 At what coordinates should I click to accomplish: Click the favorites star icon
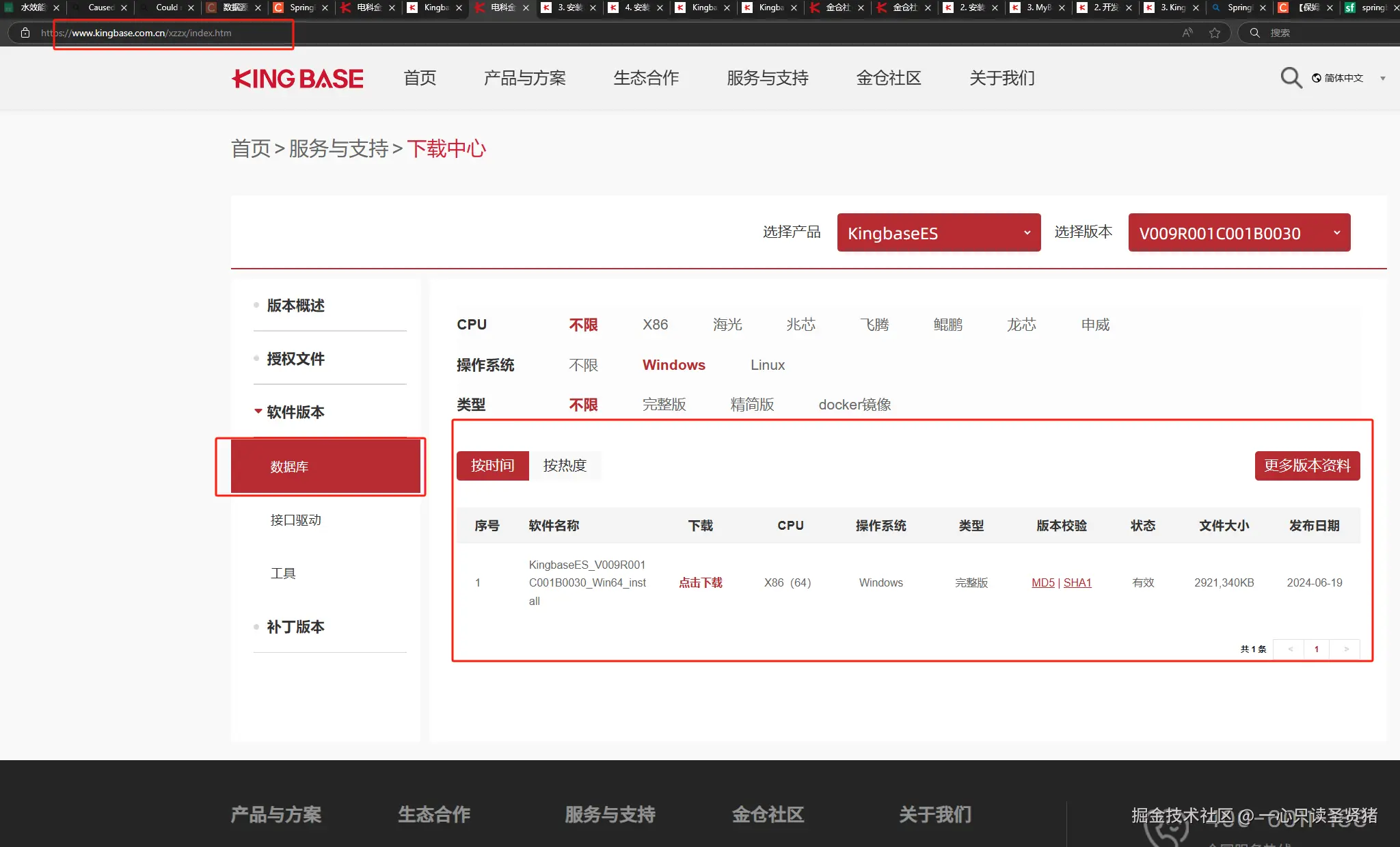coord(1215,33)
